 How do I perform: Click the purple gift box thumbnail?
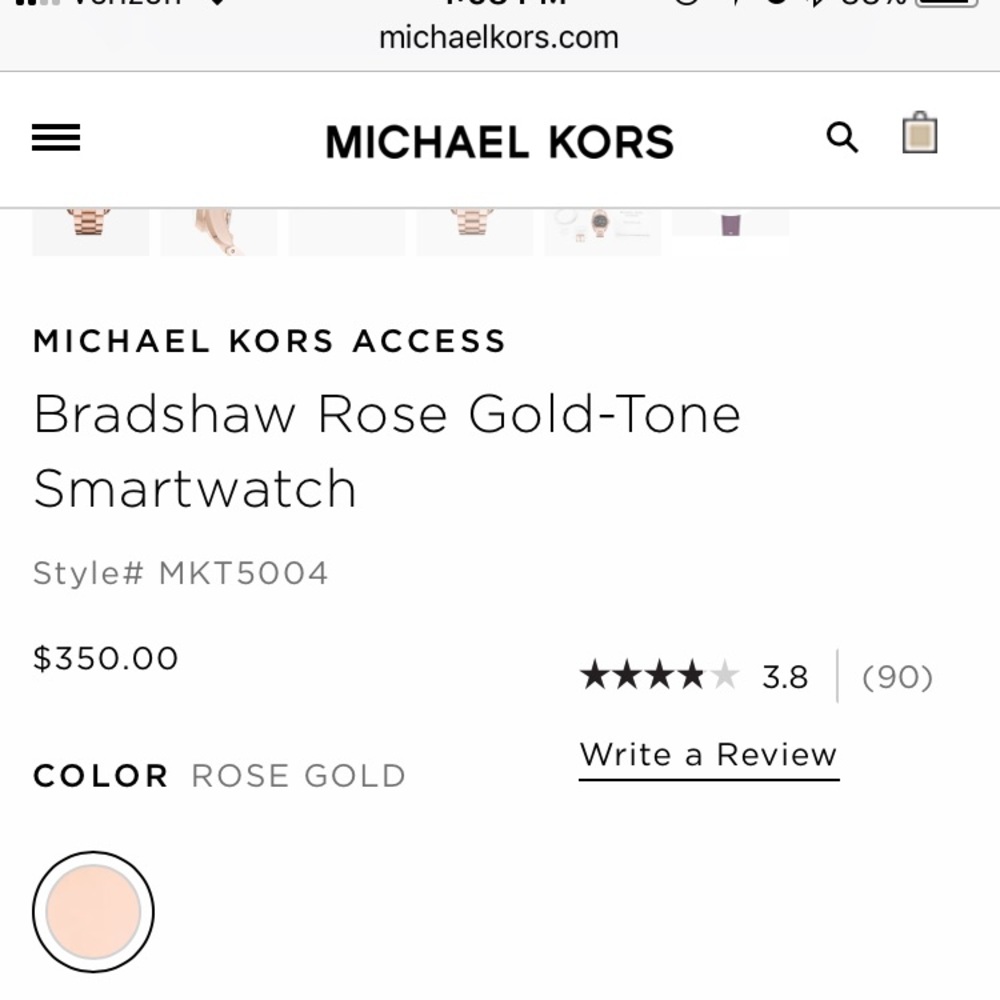point(730,222)
